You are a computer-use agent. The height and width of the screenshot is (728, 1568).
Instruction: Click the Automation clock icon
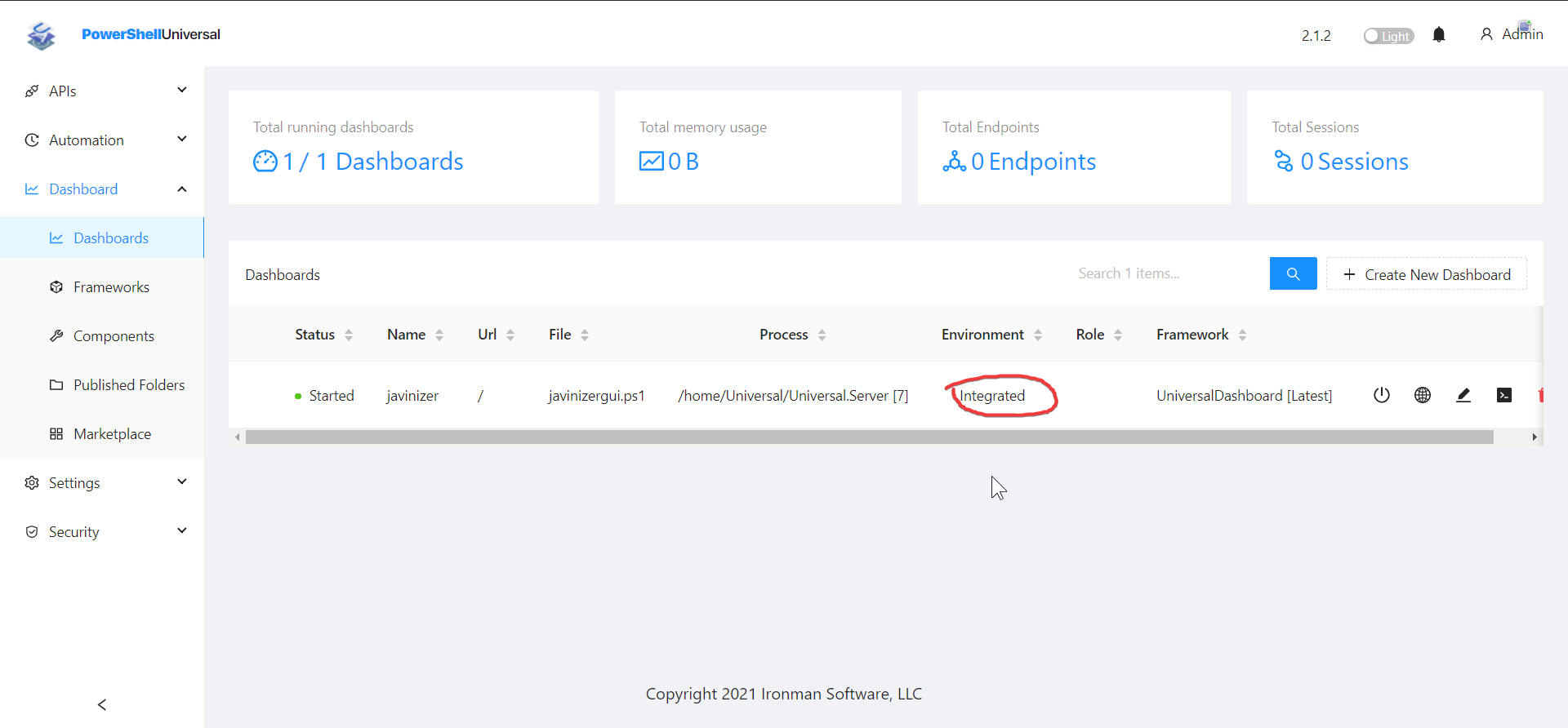click(32, 140)
